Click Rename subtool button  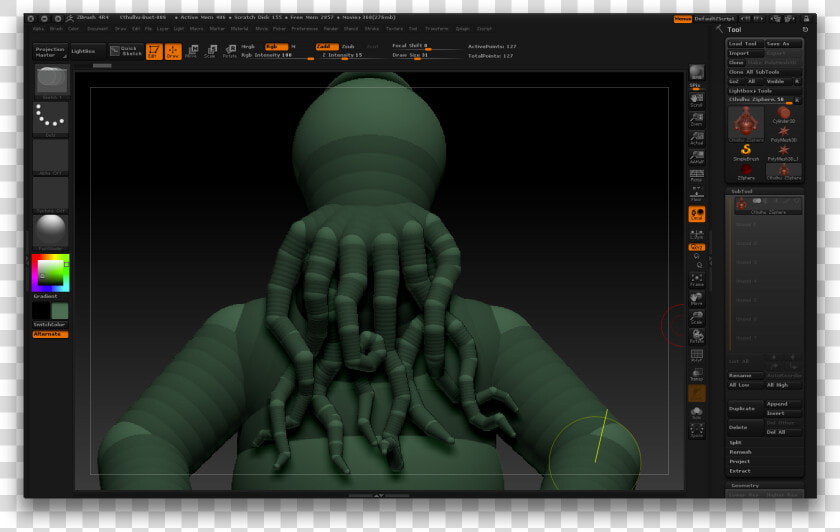745,376
